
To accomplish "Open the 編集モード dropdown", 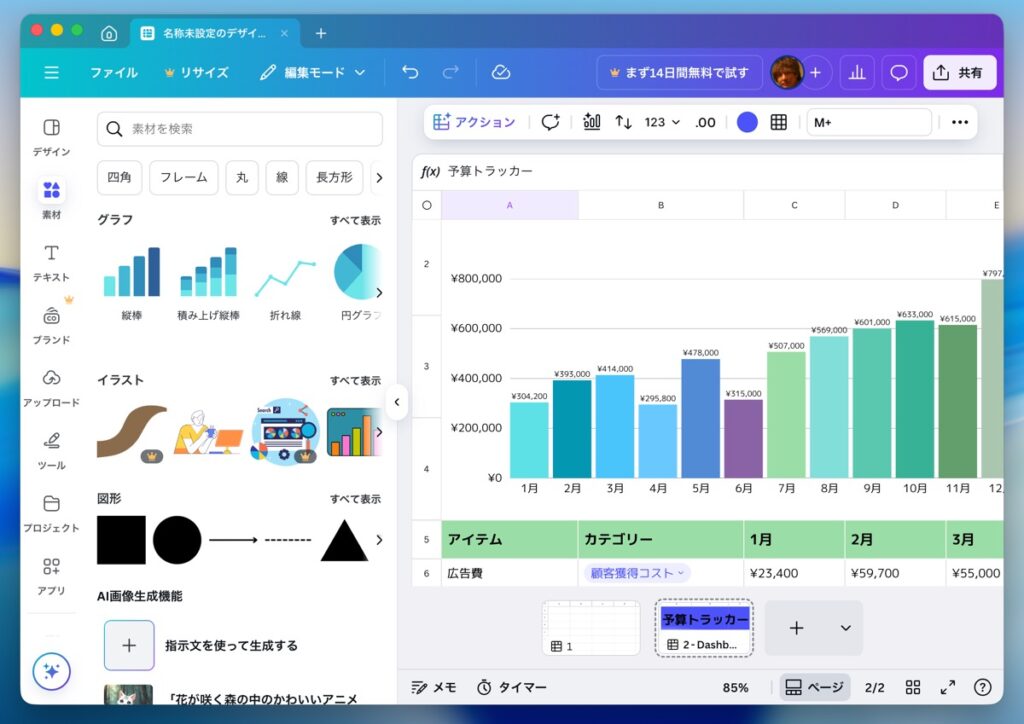I will (312, 72).
